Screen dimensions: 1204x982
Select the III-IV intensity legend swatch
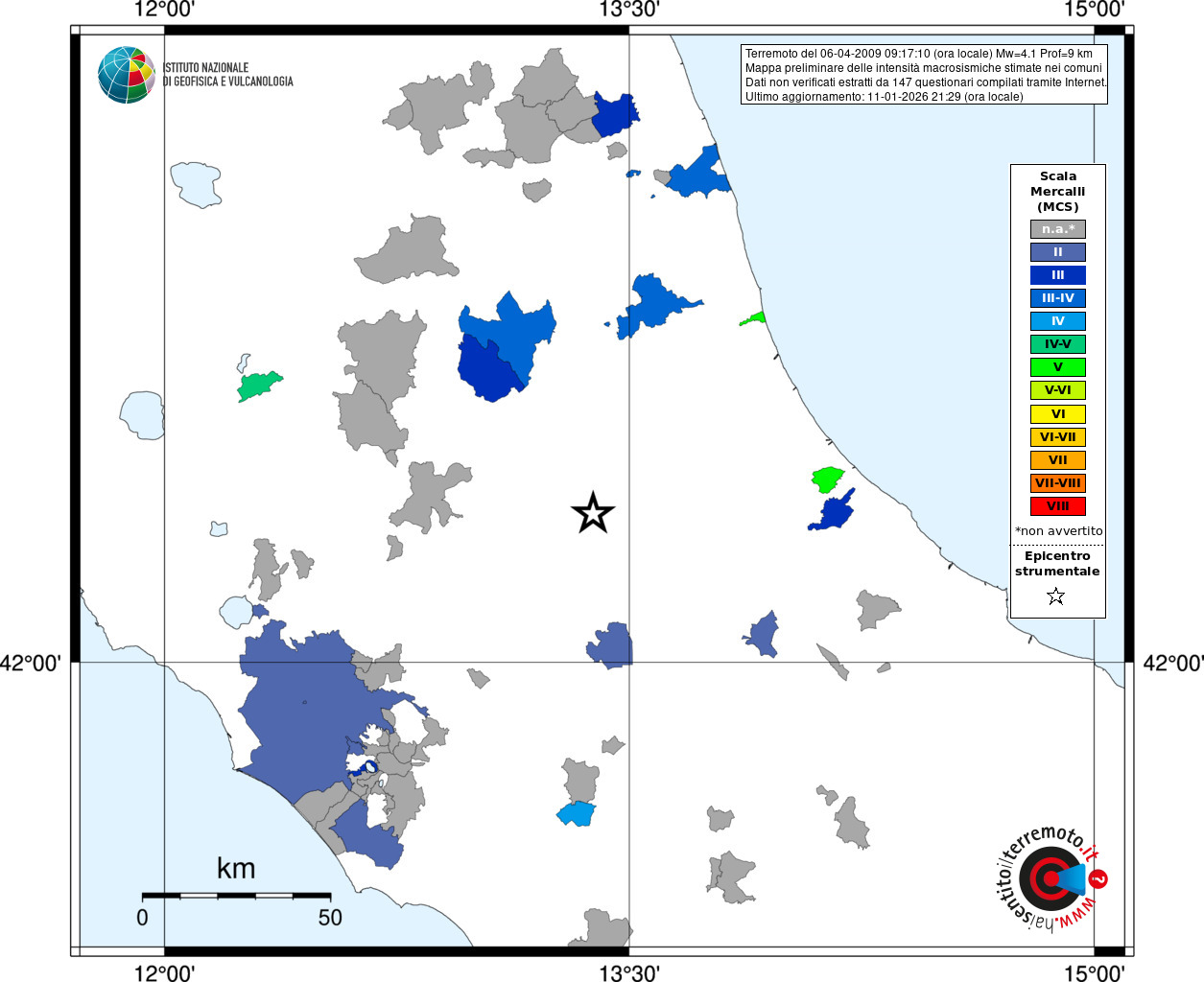1058,298
